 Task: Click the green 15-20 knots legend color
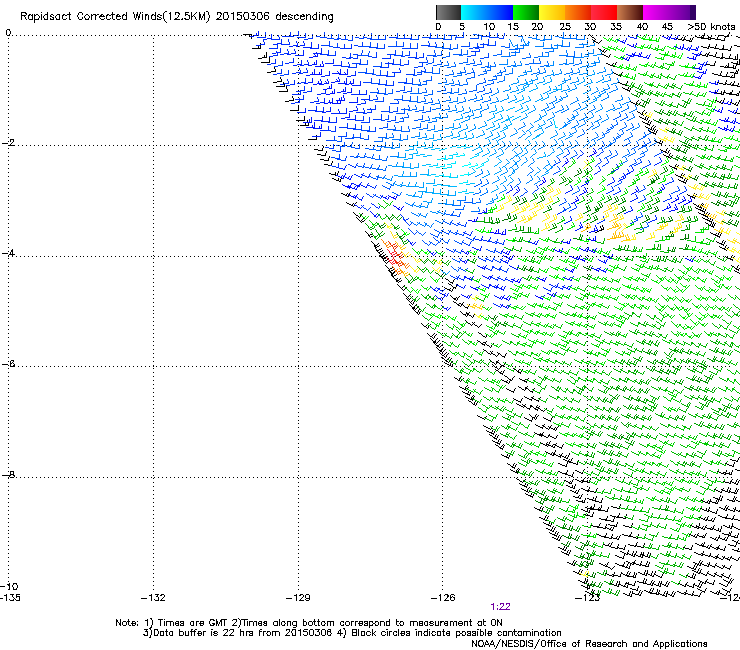526,12
